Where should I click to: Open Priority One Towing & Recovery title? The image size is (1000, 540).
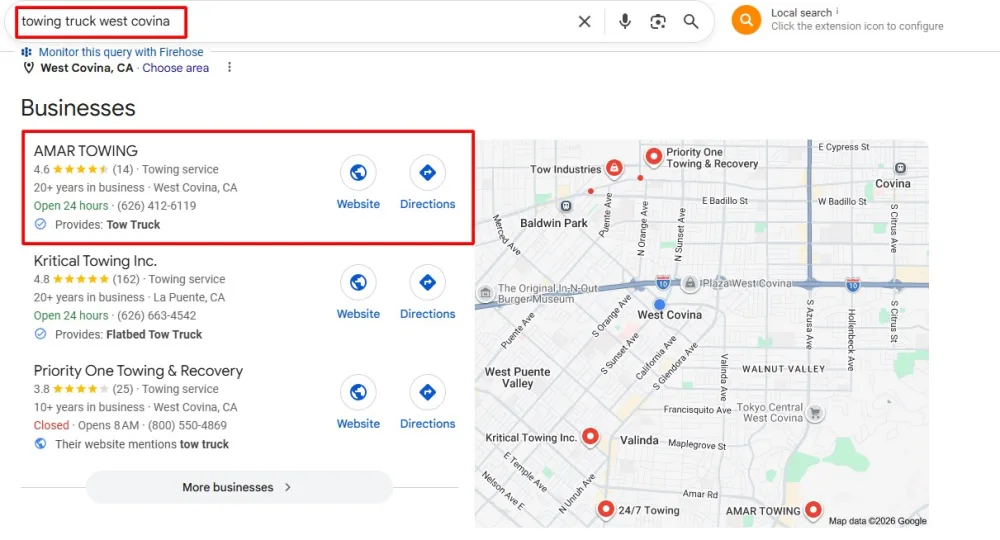click(x=138, y=370)
